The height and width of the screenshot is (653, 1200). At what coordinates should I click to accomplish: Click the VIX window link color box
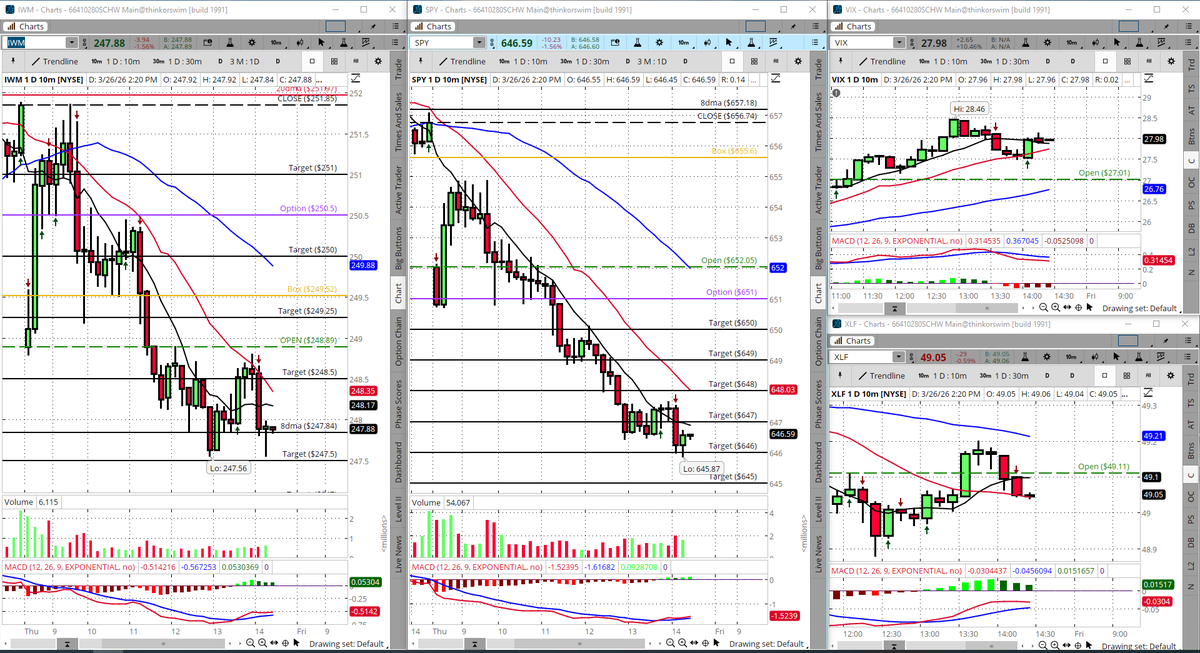click(1129, 26)
